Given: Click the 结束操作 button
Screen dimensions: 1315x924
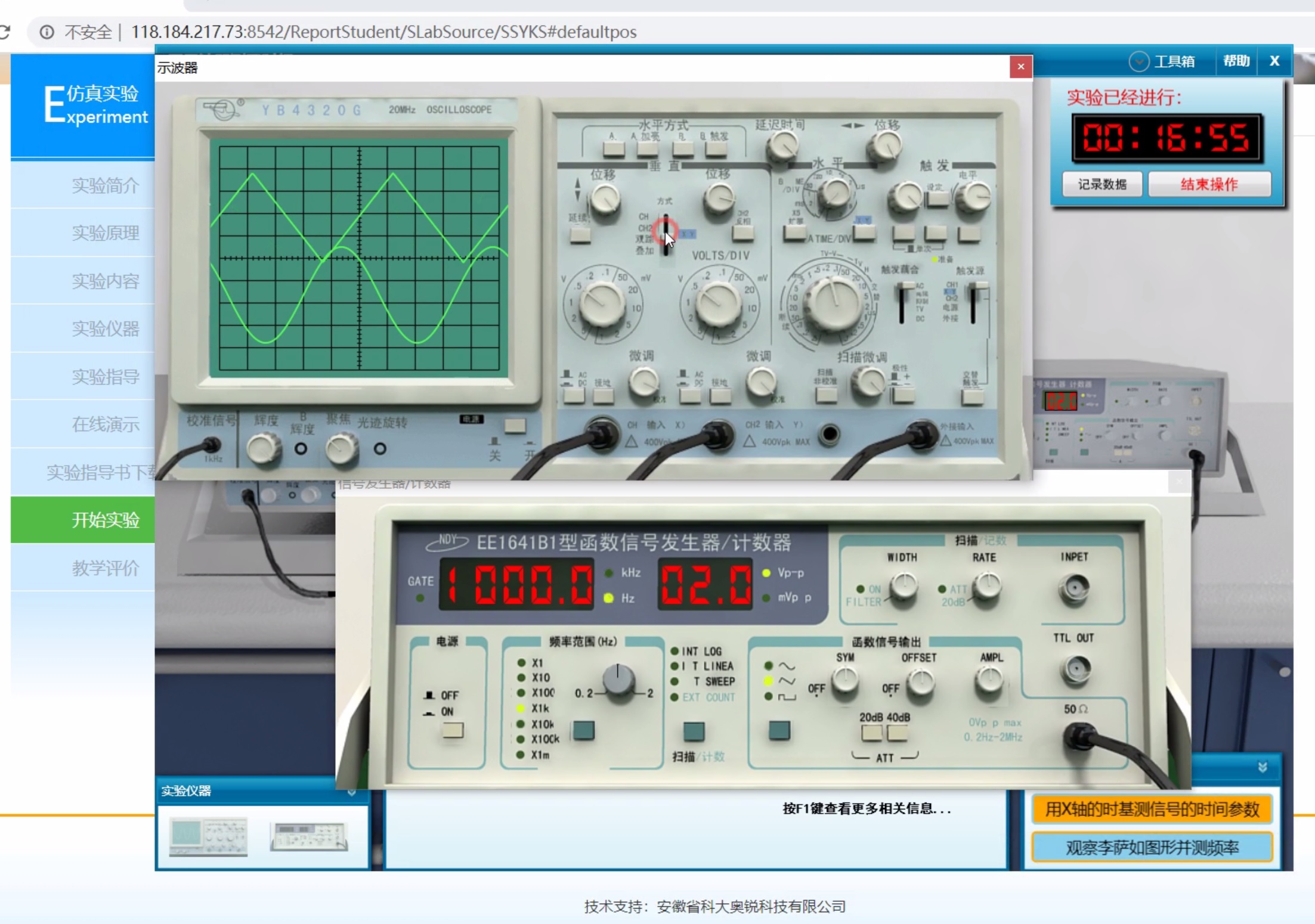Looking at the screenshot, I should click(1209, 184).
